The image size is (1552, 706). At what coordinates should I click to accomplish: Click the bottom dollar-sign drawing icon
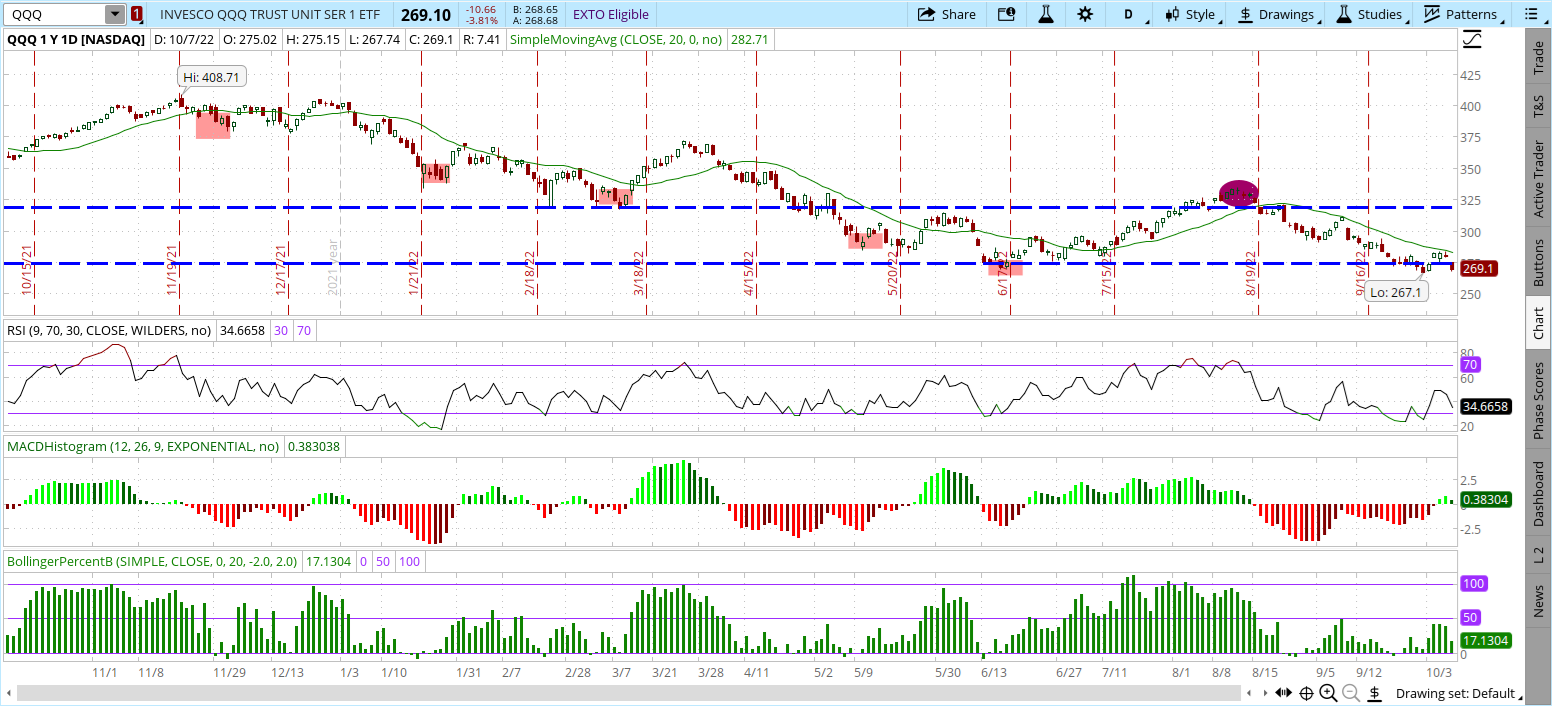[1375, 693]
